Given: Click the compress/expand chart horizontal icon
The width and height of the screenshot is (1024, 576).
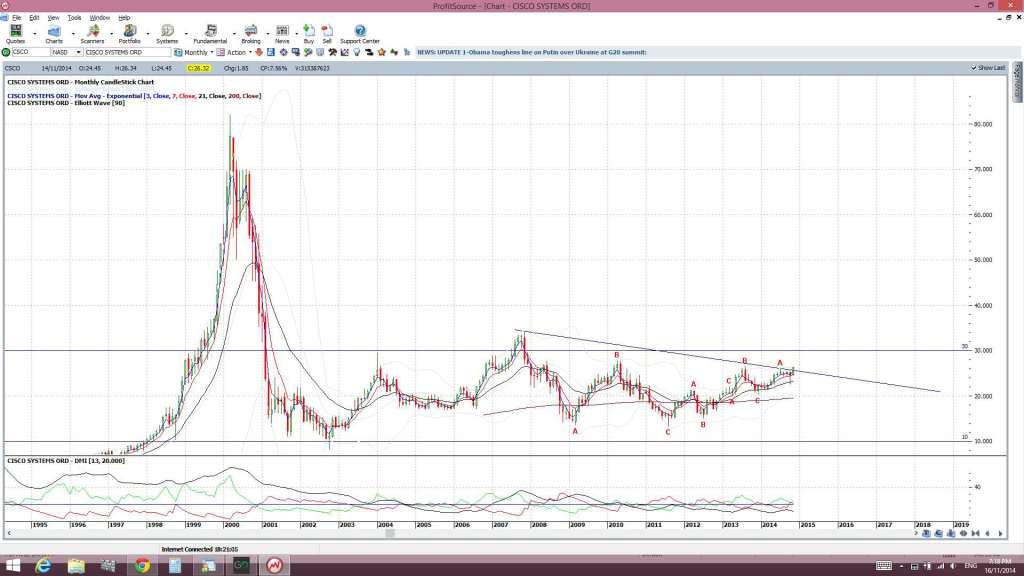Looking at the screenshot, I should pos(963,534).
